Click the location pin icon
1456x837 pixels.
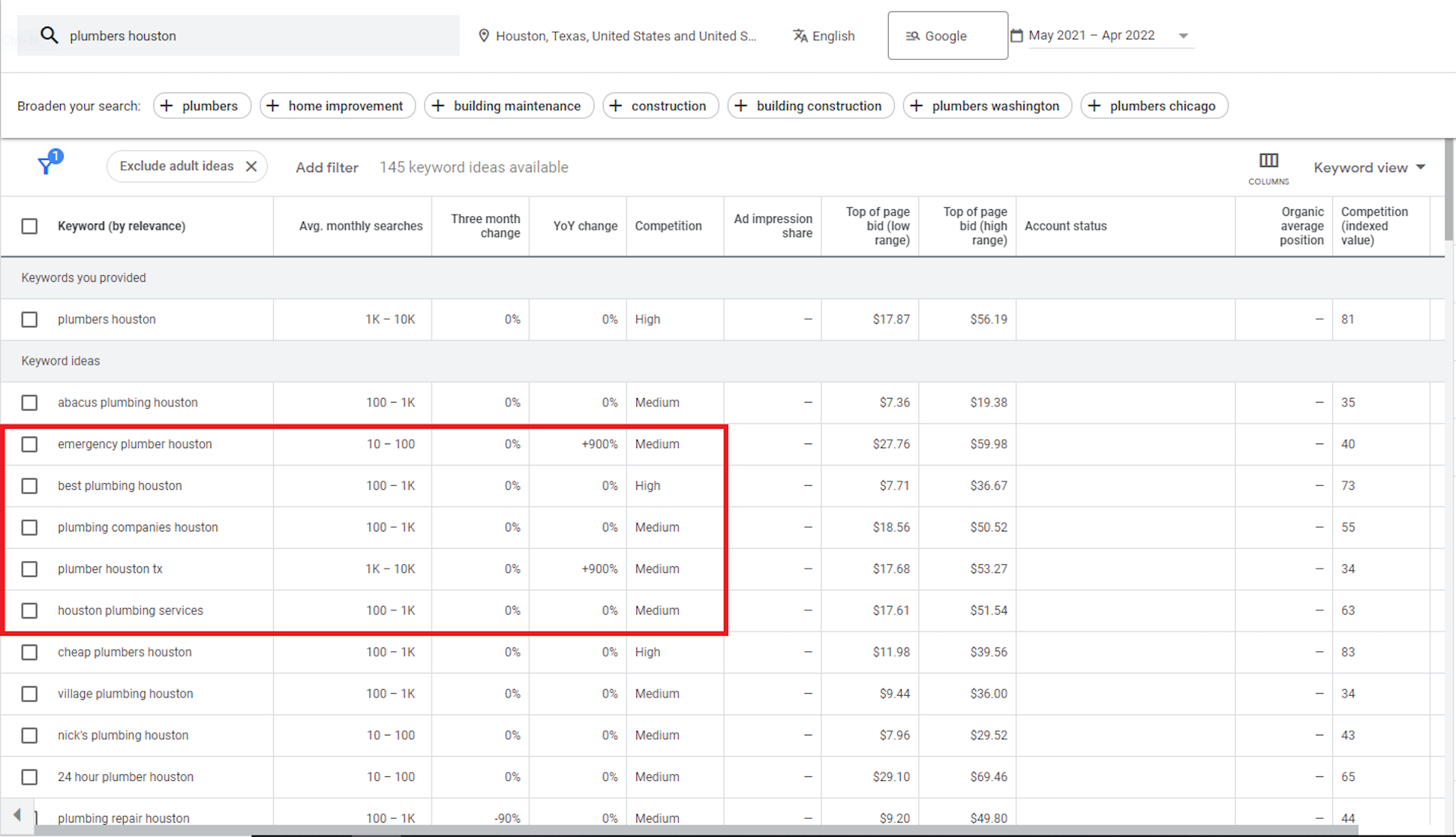point(484,35)
